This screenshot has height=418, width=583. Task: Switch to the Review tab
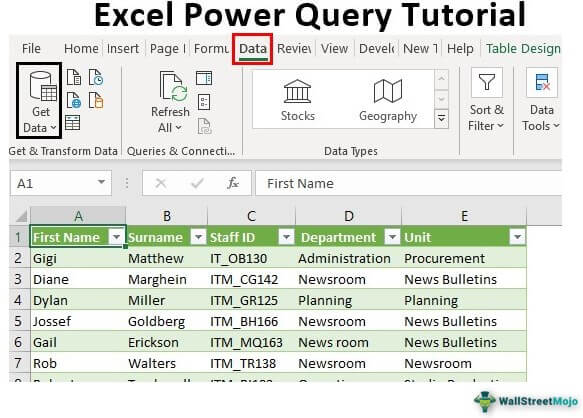294,49
